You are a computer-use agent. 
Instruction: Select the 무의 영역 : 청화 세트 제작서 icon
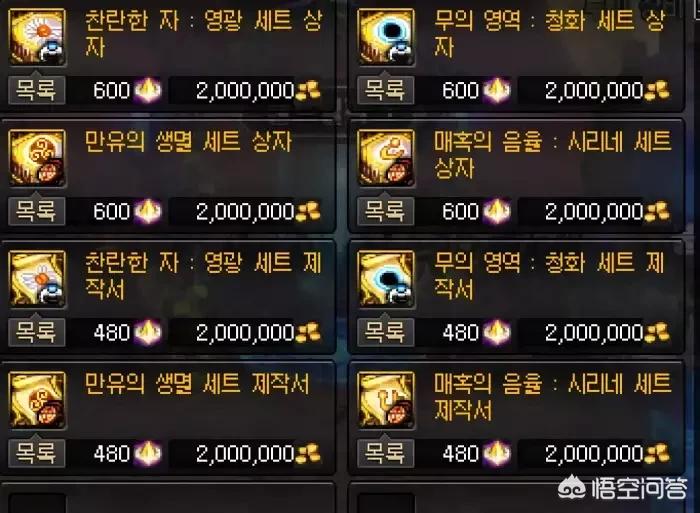click(x=386, y=279)
